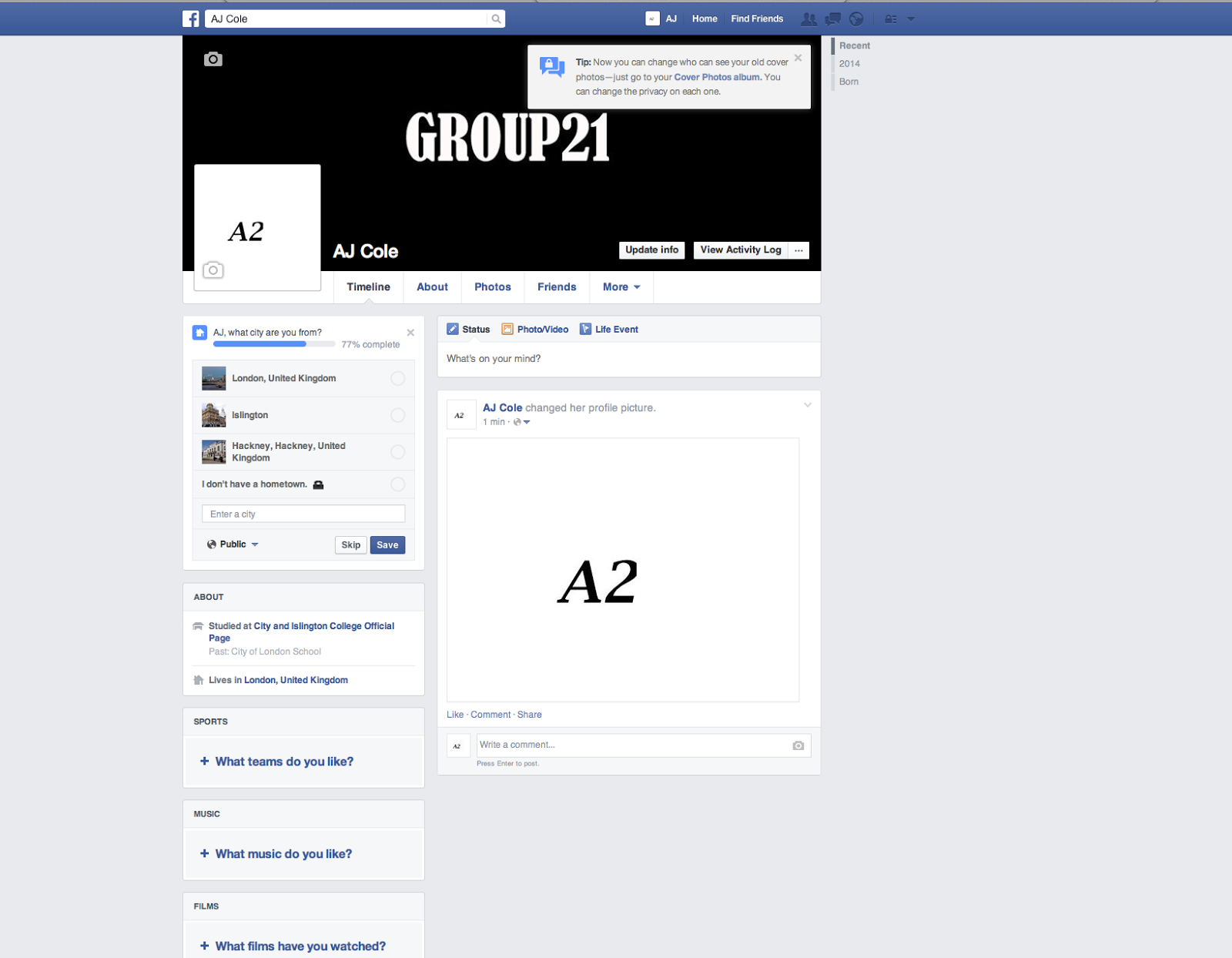Click the Enter a city field

tap(303, 514)
